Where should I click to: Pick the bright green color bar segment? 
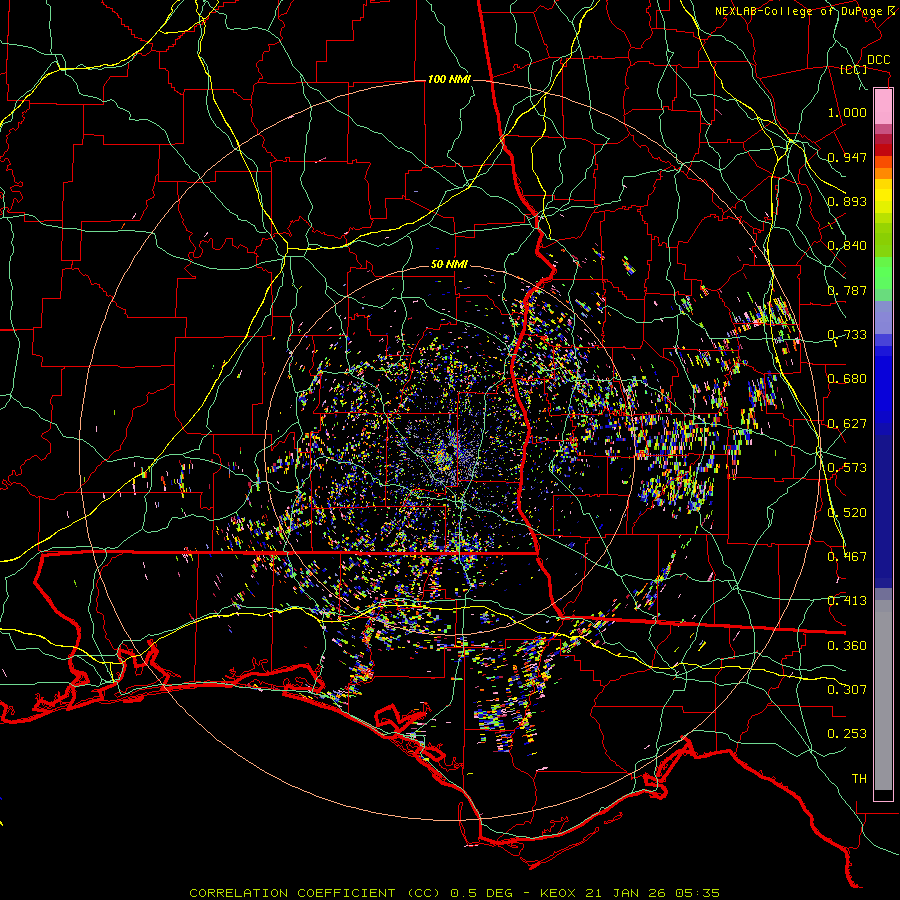[883, 273]
